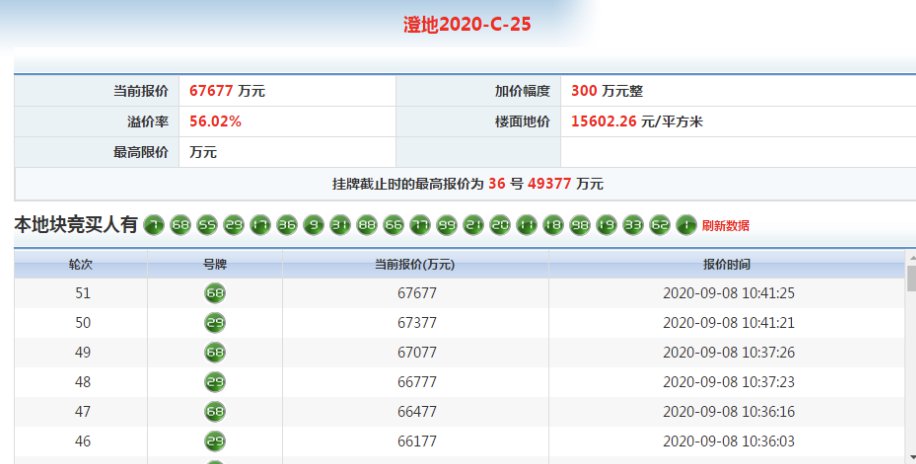Click the 报价时间 column header
Viewport: 916px width, 464px height.
[726, 265]
